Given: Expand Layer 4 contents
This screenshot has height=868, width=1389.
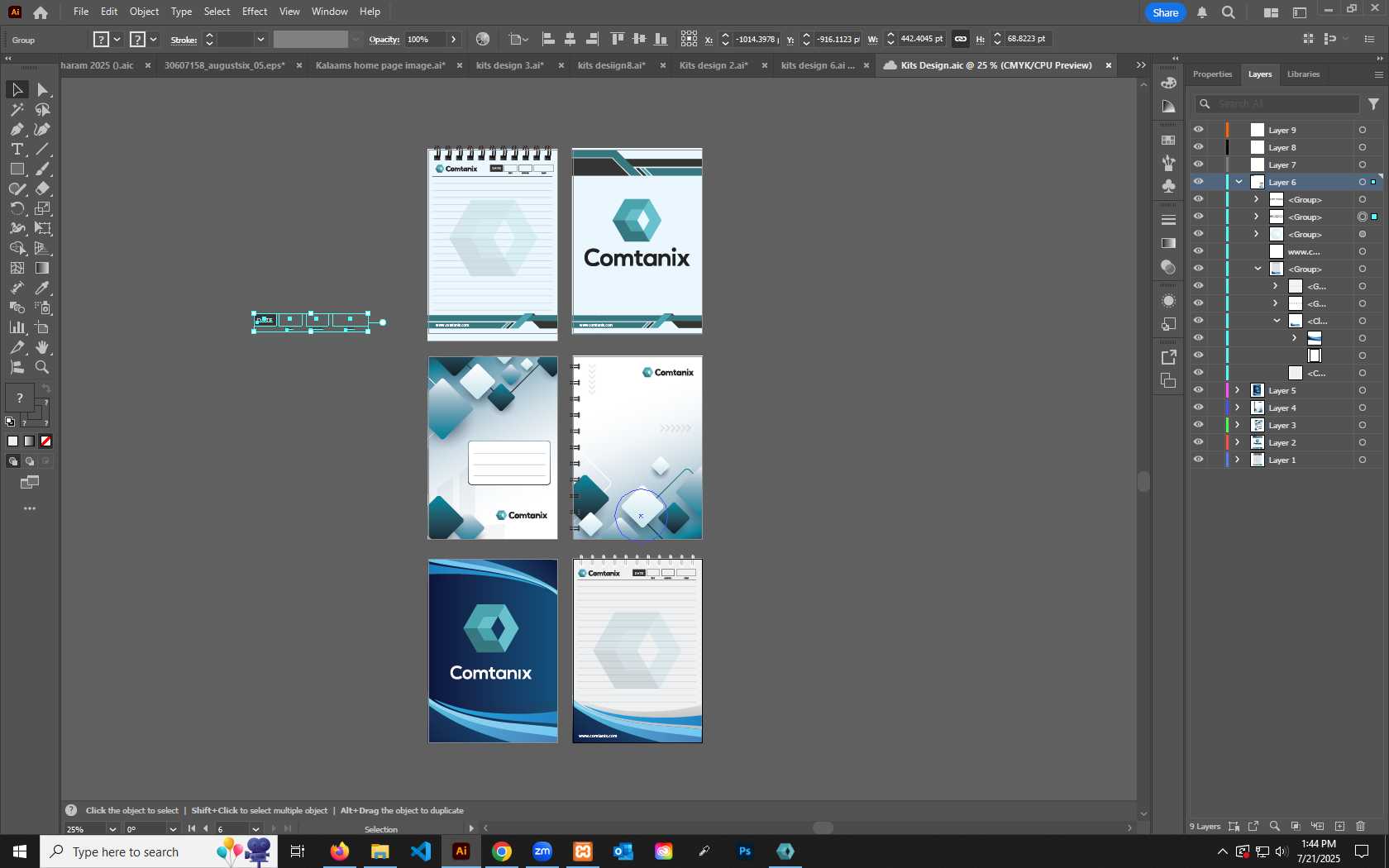Looking at the screenshot, I should coord(1238,408).
